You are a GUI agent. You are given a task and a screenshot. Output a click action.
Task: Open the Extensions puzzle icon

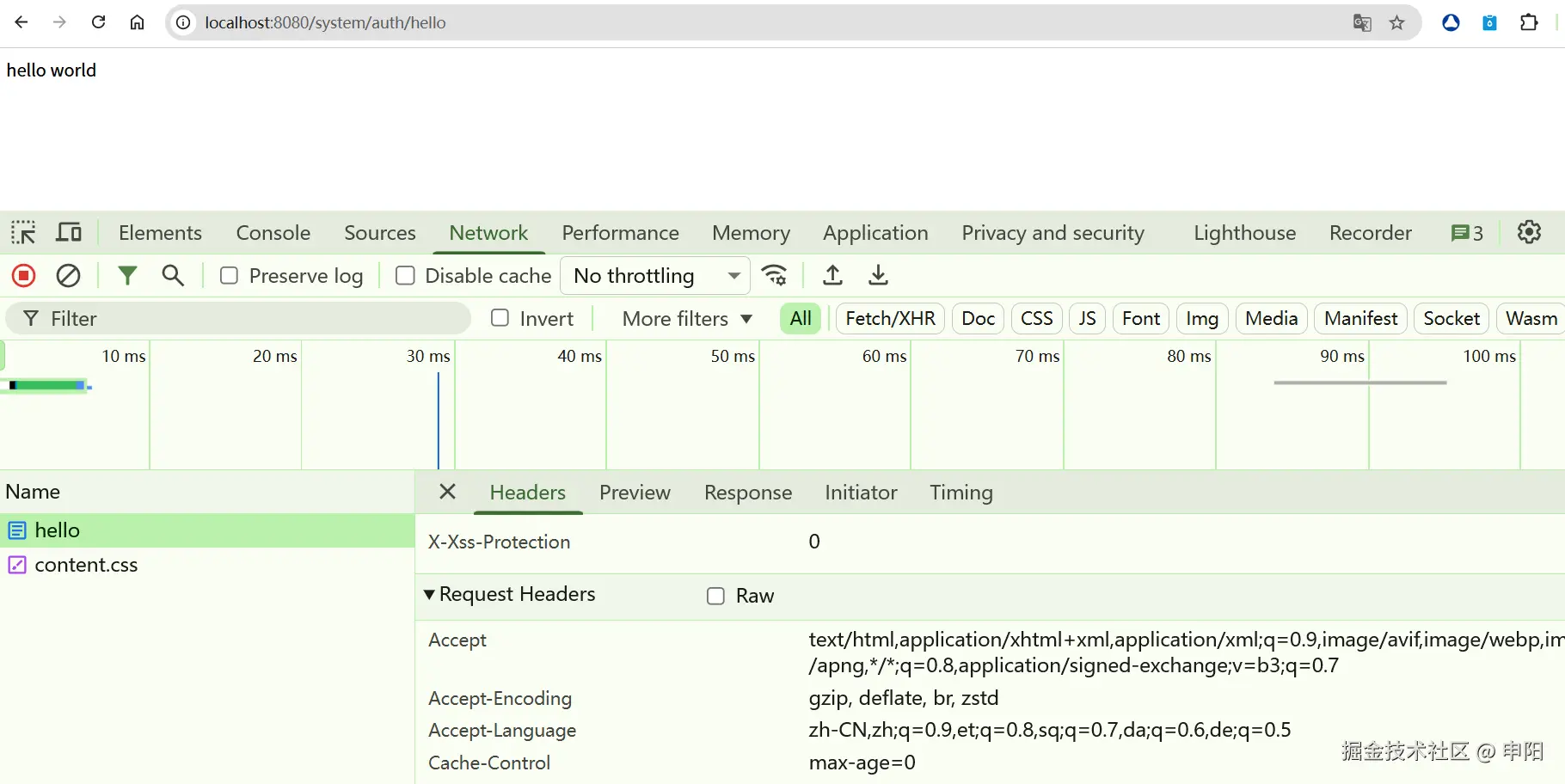click(x=1529, y=22)
